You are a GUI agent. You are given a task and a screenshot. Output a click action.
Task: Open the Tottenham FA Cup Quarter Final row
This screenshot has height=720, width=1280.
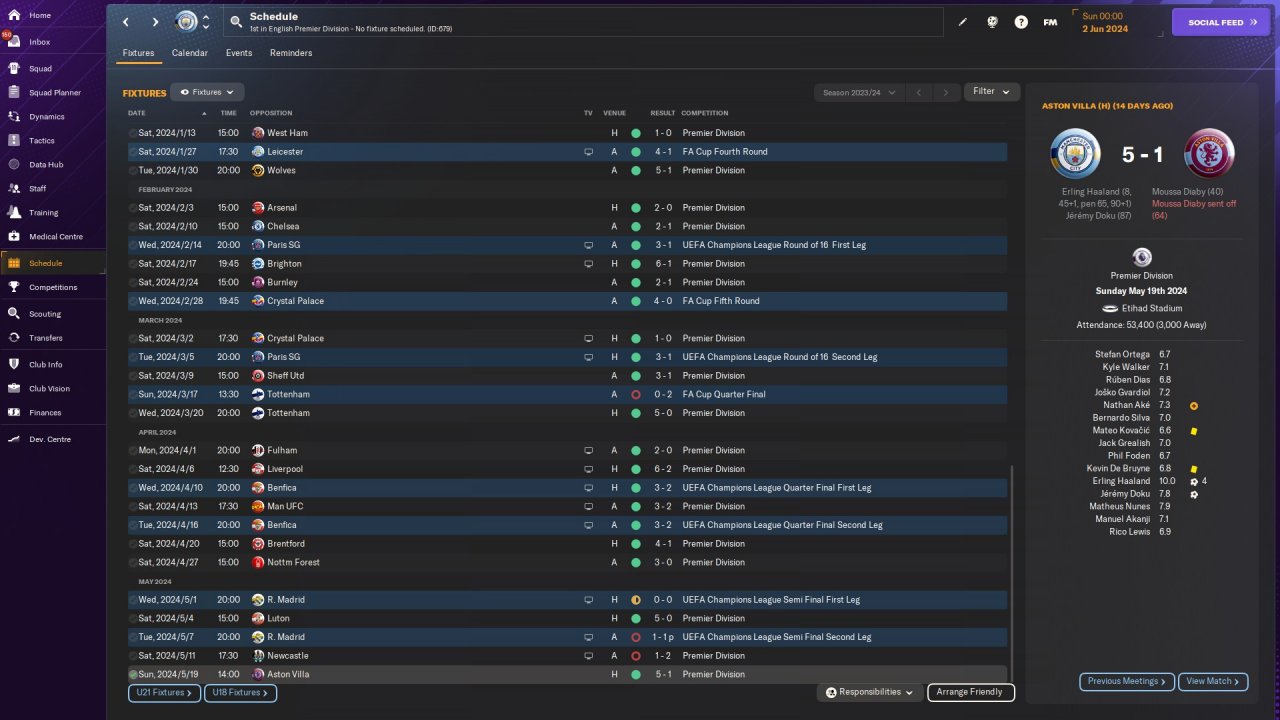point(567,395)
